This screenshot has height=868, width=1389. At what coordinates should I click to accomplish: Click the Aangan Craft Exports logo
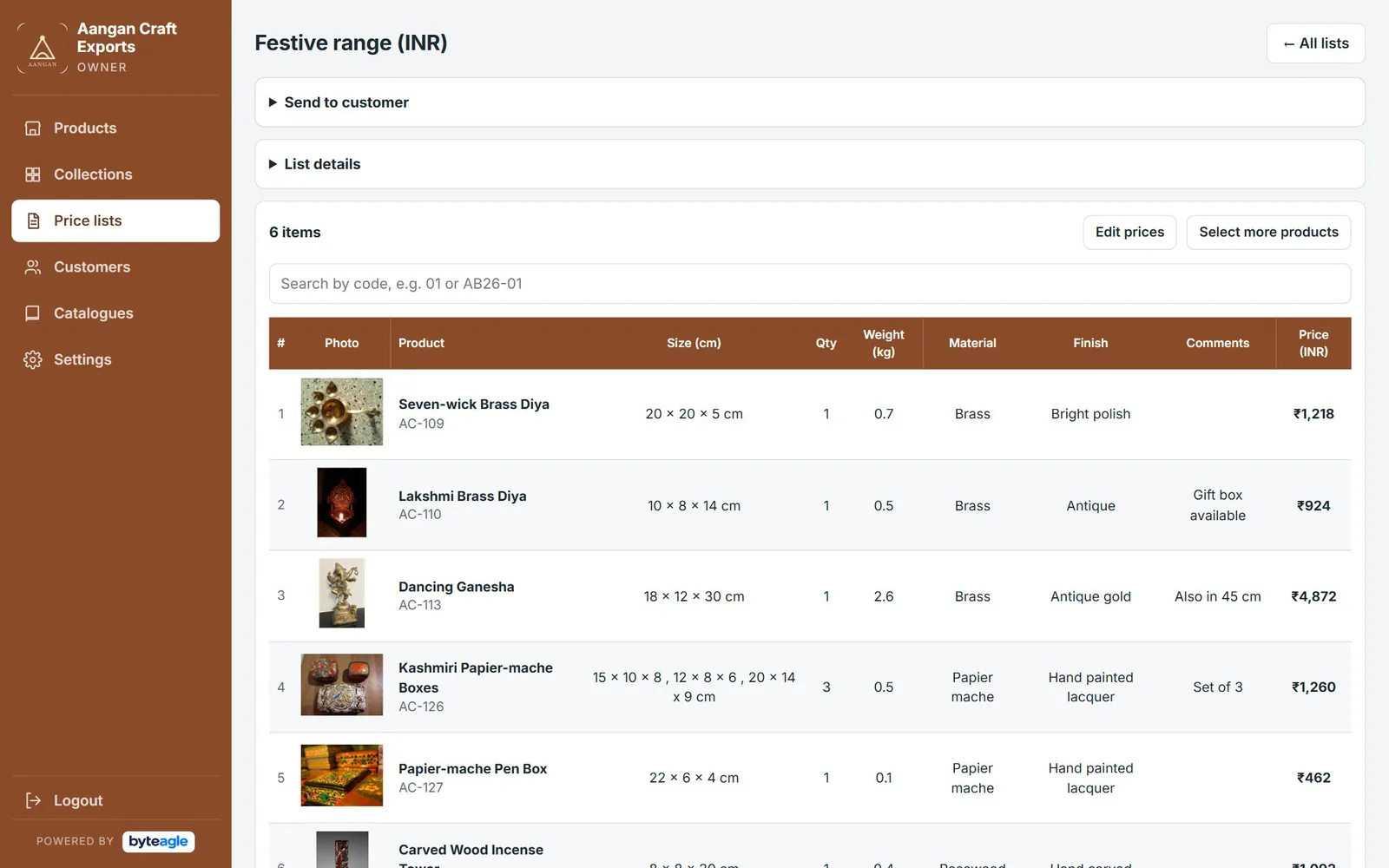[x=43, y=48]
